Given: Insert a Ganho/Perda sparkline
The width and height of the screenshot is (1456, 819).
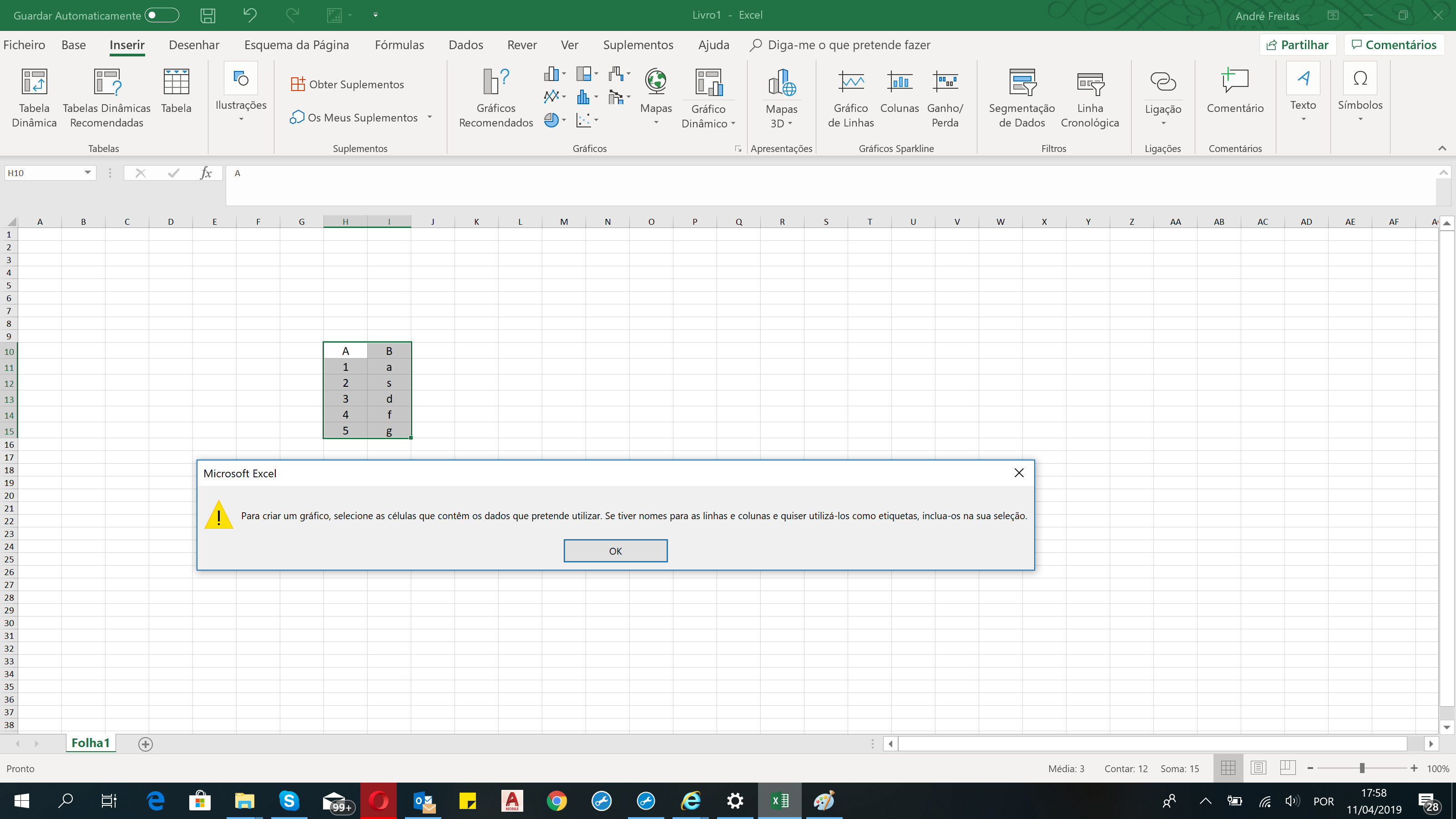Looking at the screenshot, I should [x=945, y=98].
